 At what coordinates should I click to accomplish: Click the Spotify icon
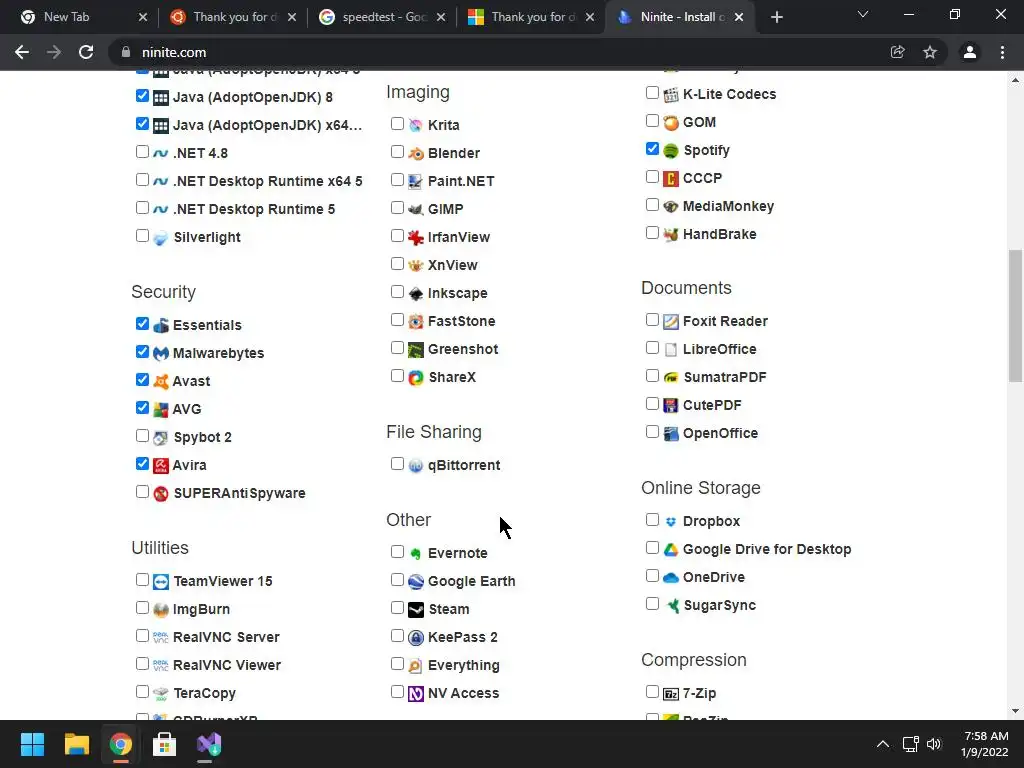[671, 151]
